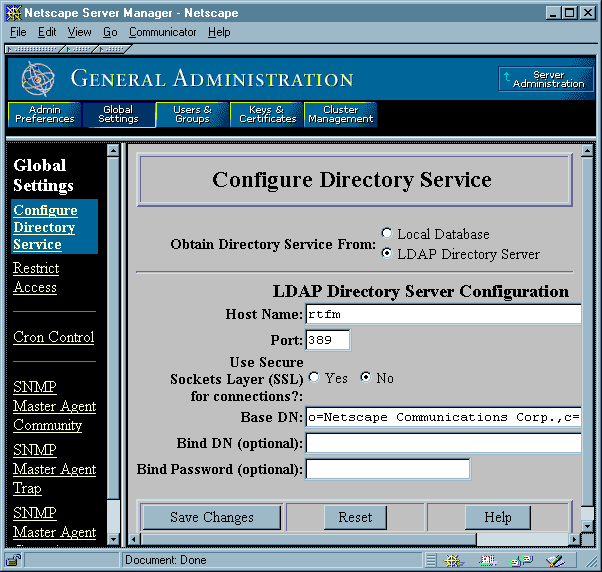Click 'Configure Directory Service' page heading
This screenshot has width=602, height=572.
352,180
